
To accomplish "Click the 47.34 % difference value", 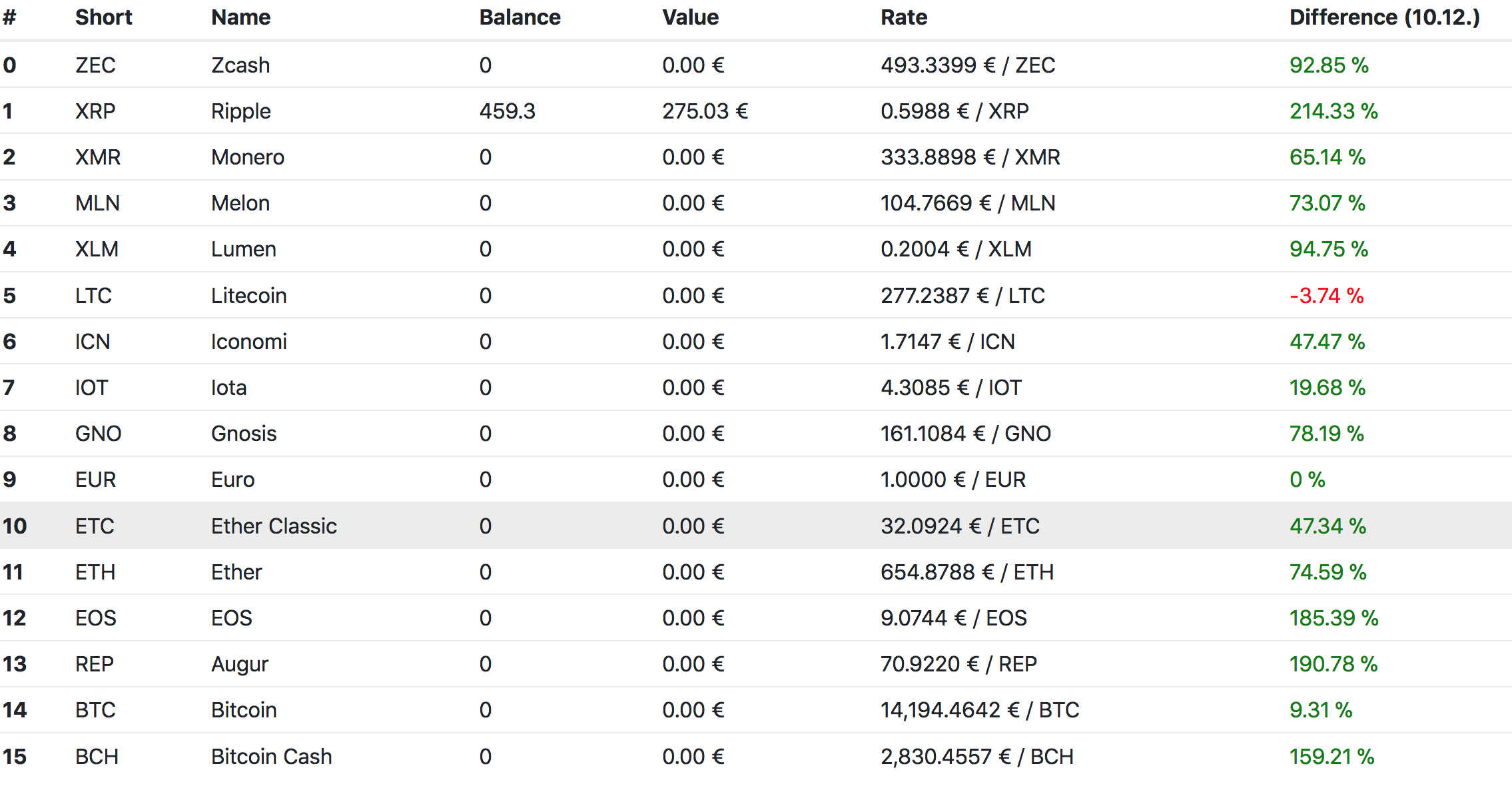I will [x=1328, y=526].
